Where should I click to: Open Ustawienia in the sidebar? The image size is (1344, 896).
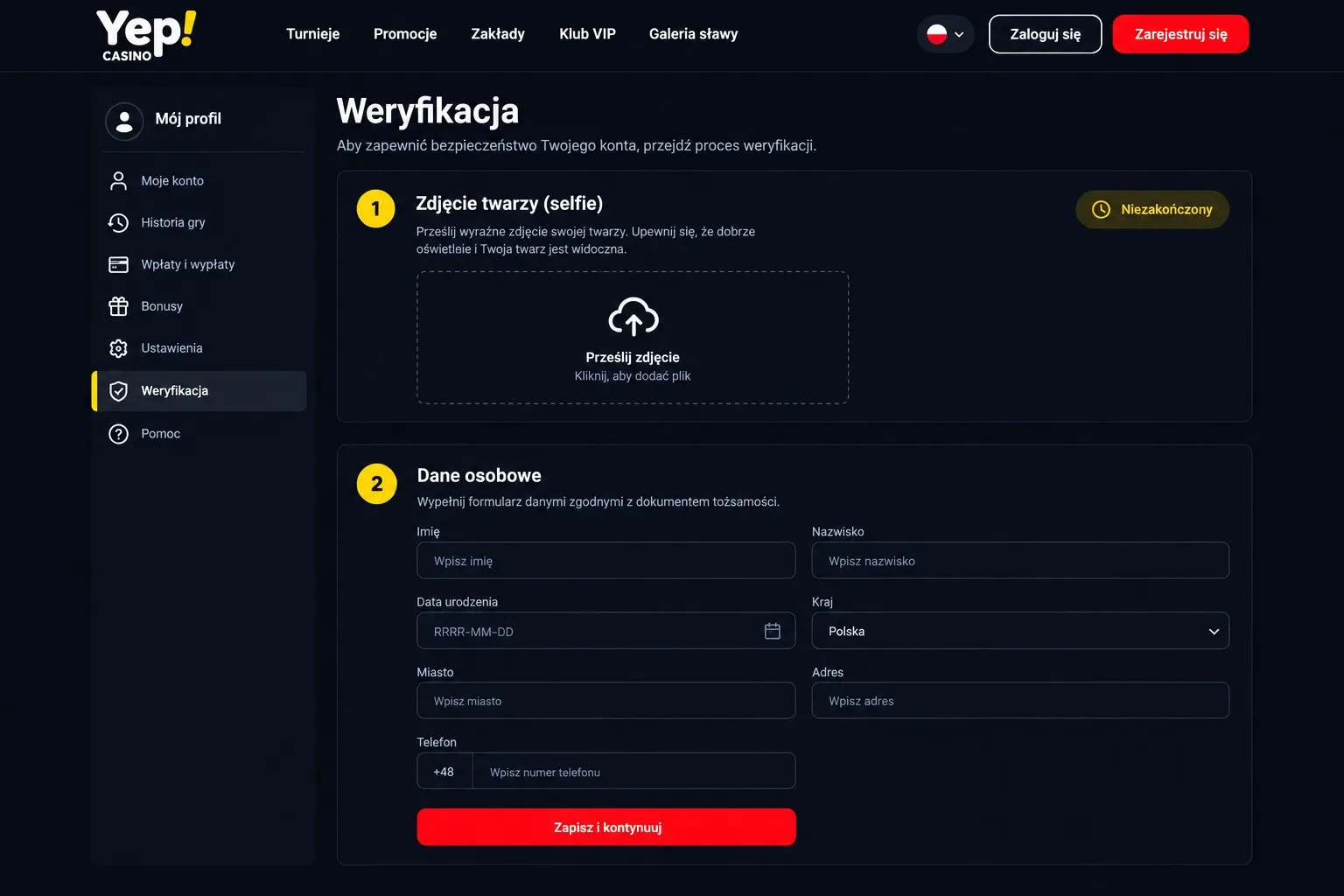click(x=199, y=348)
